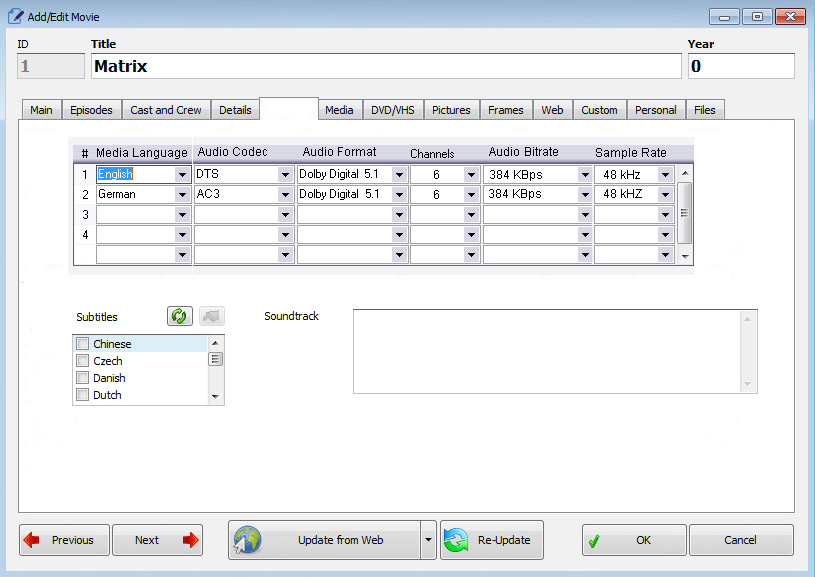The image size is (815, 577).
Task: Click the green checkmark on OK
Action: click(594, 540)
